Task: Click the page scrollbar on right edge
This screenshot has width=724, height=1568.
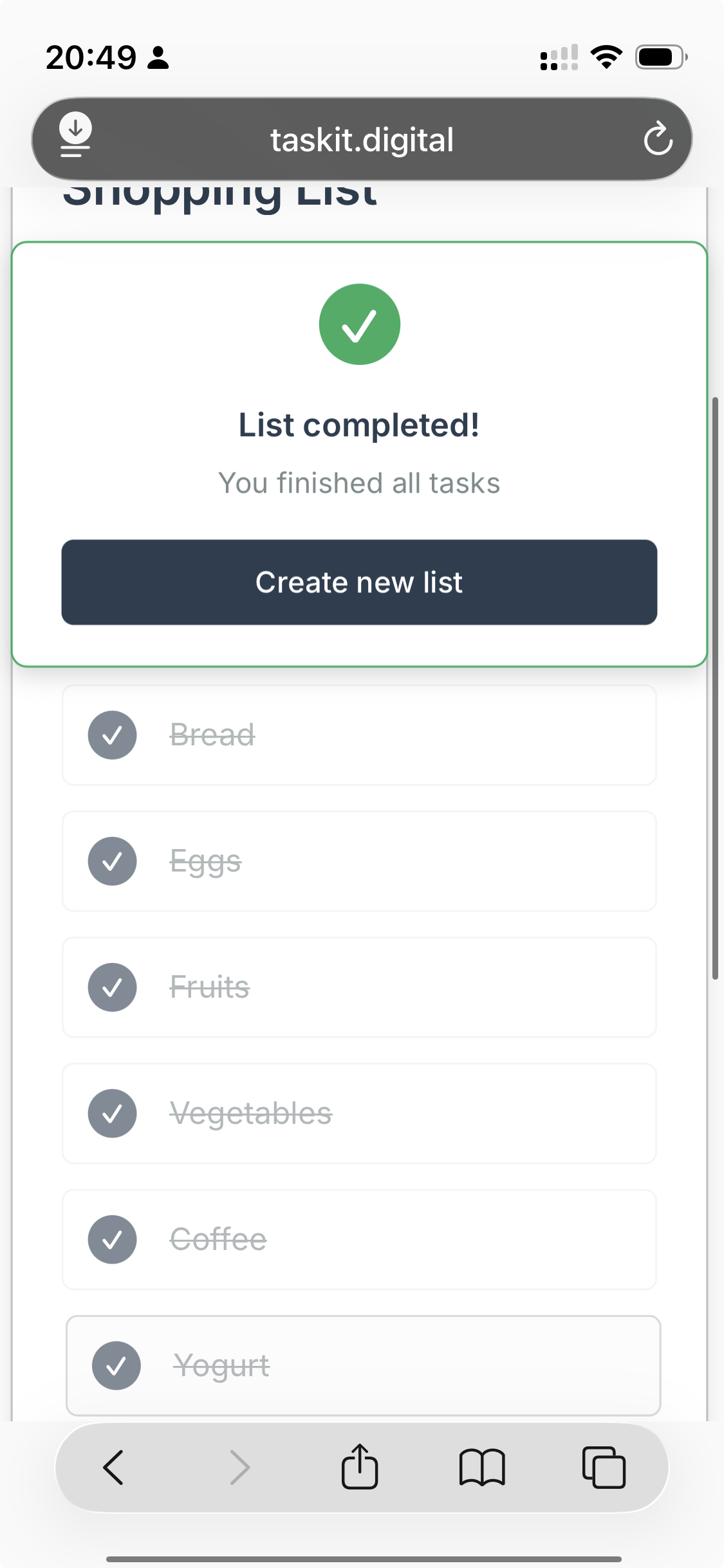Action: [715, 689]
